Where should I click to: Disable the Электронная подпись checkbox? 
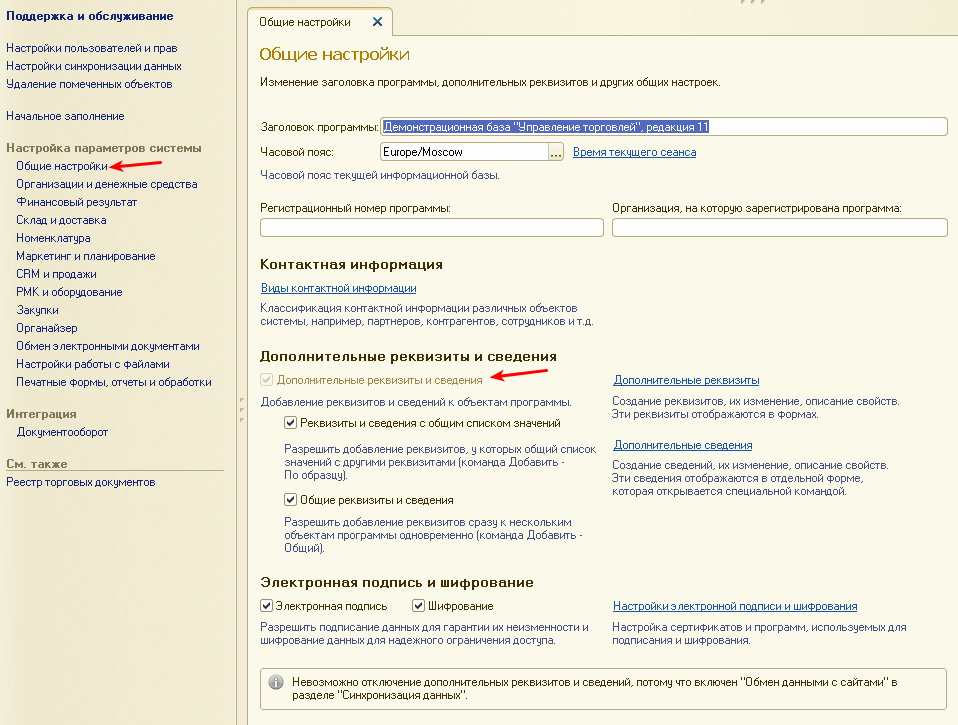point(267,606)
